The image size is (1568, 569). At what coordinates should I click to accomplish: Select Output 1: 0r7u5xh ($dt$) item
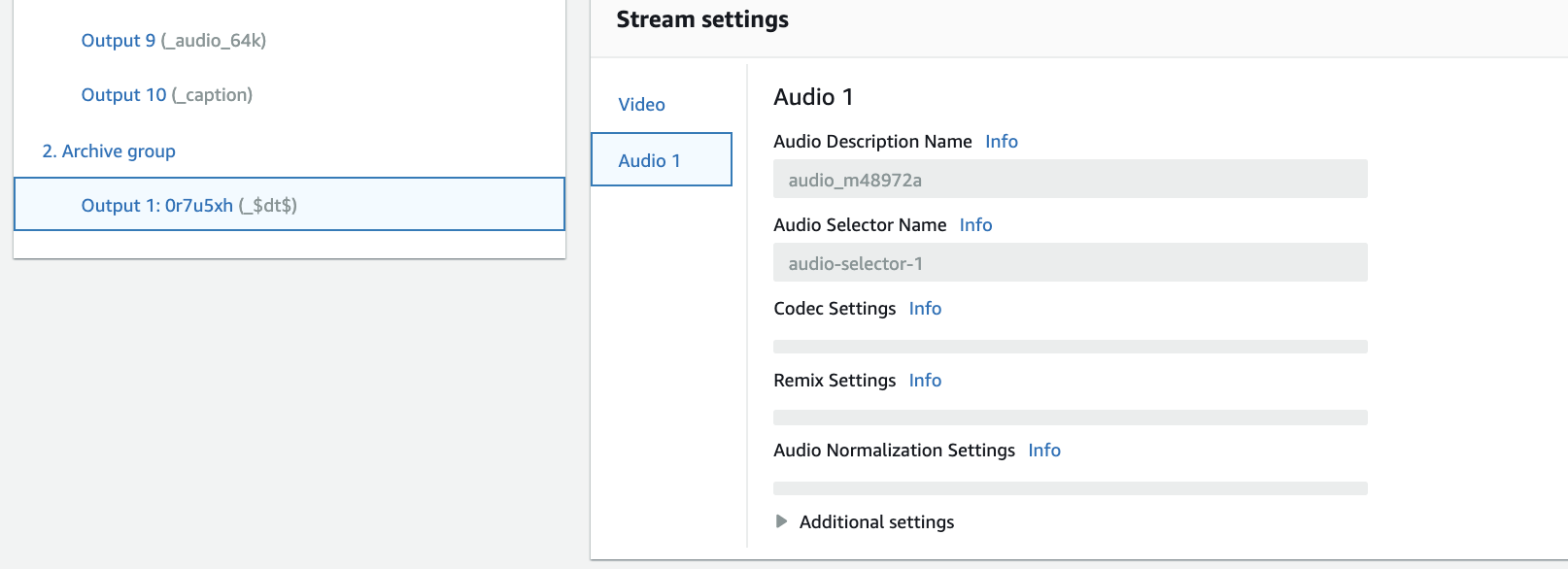pyautogui.click(x=188, y=205)
